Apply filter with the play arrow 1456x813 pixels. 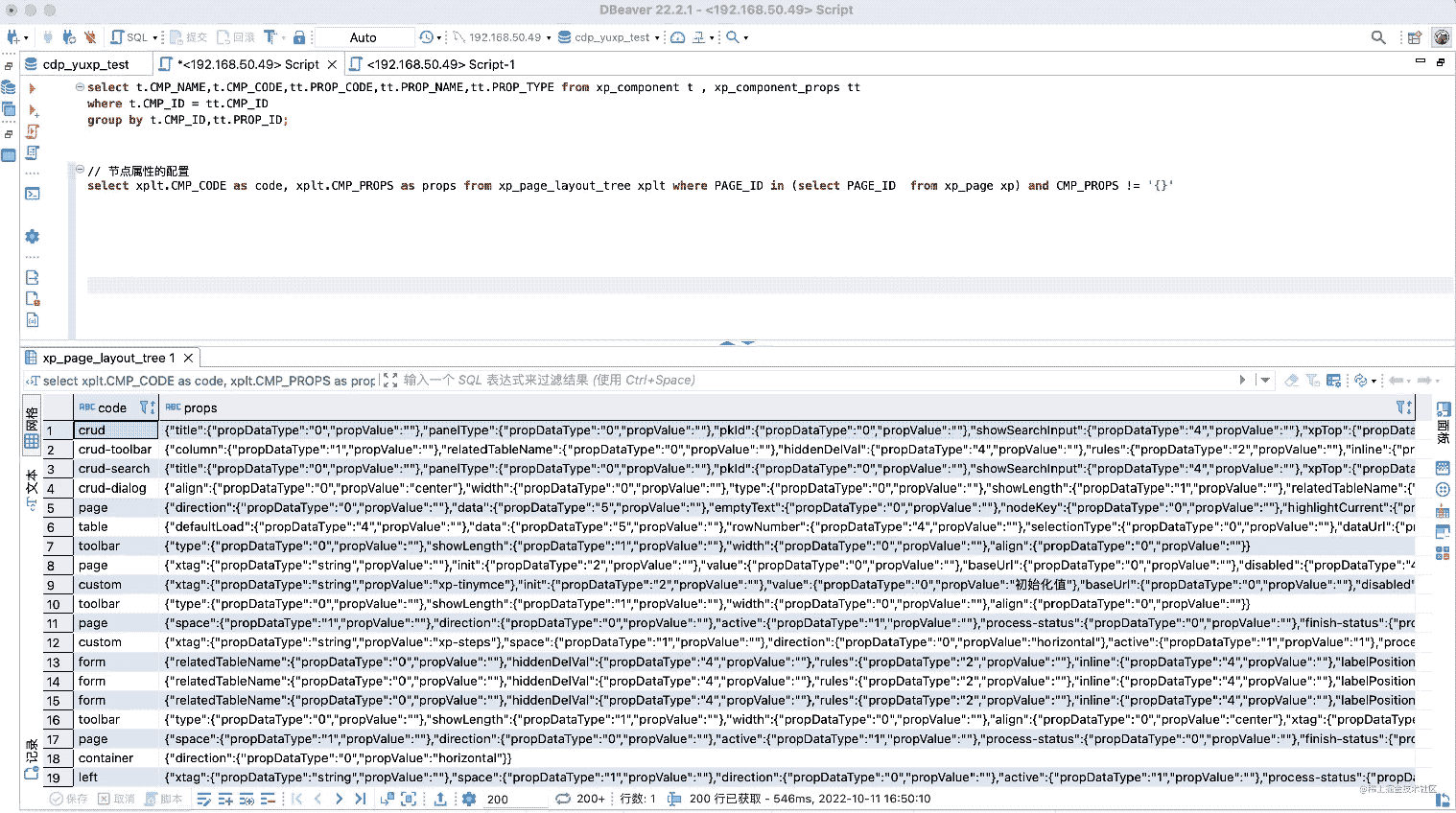(x=1242, y=380)
